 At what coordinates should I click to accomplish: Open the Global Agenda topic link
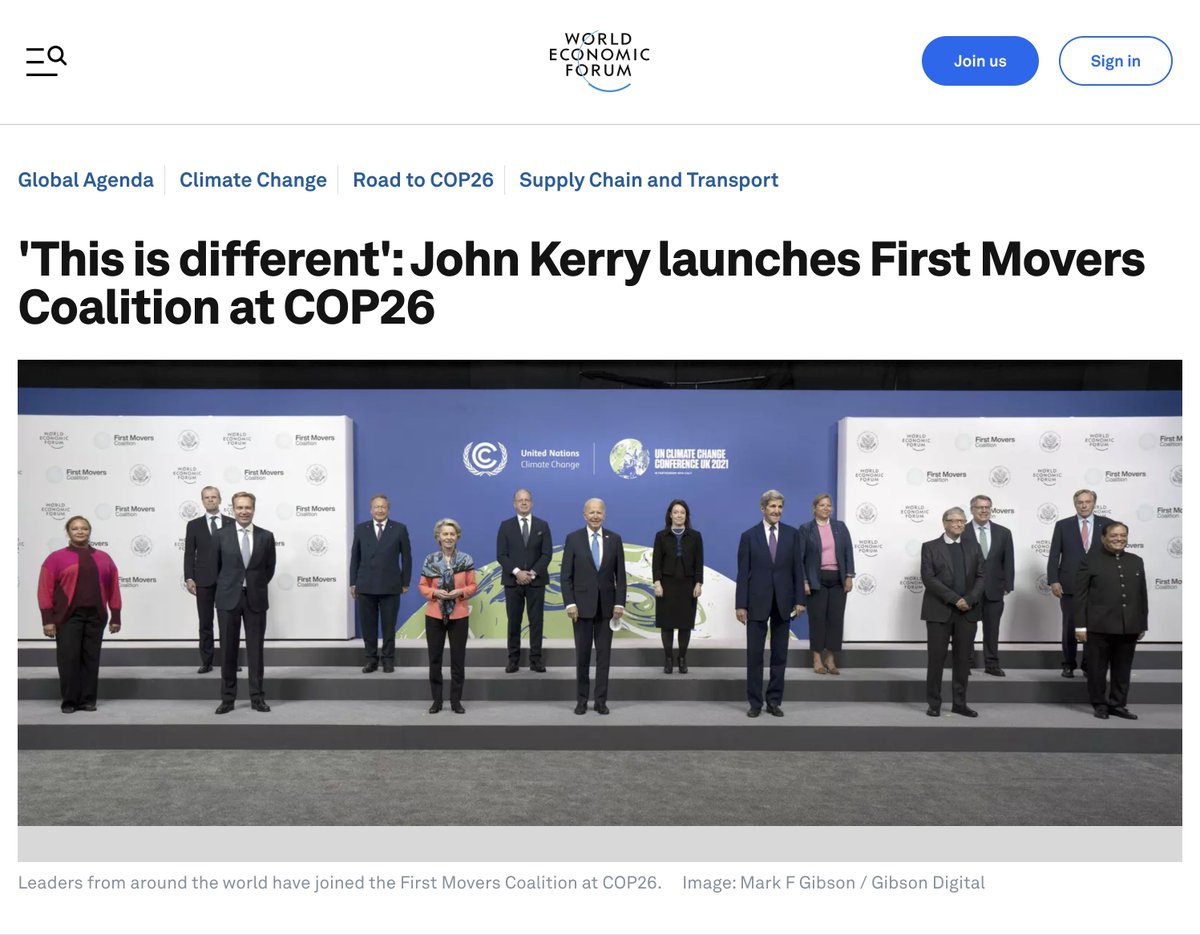point(86,180)
